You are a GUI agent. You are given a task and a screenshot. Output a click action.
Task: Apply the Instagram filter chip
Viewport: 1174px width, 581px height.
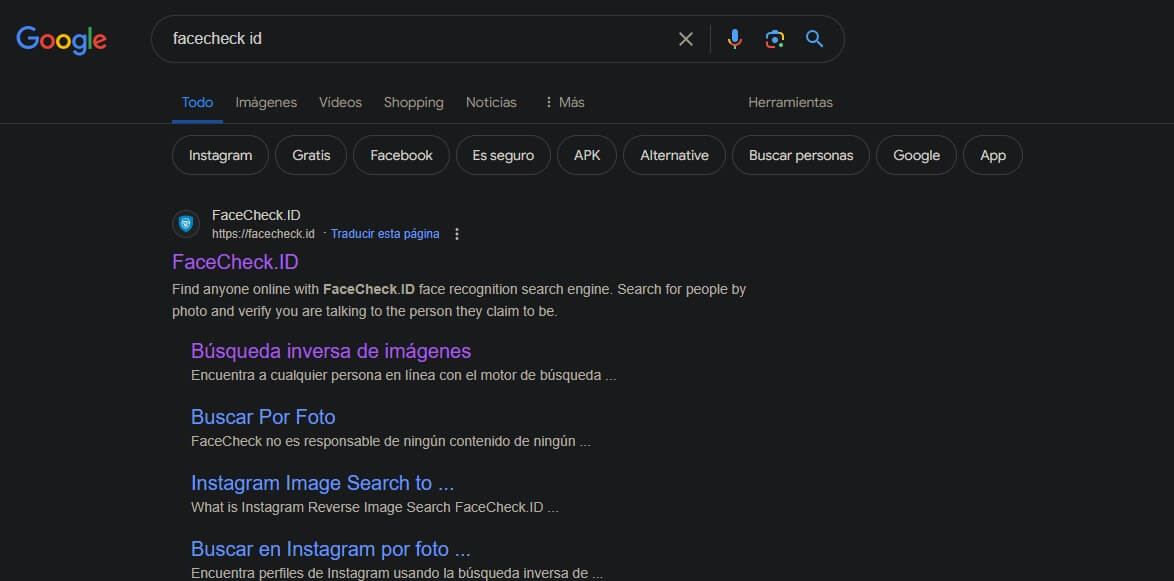point(220,155)
